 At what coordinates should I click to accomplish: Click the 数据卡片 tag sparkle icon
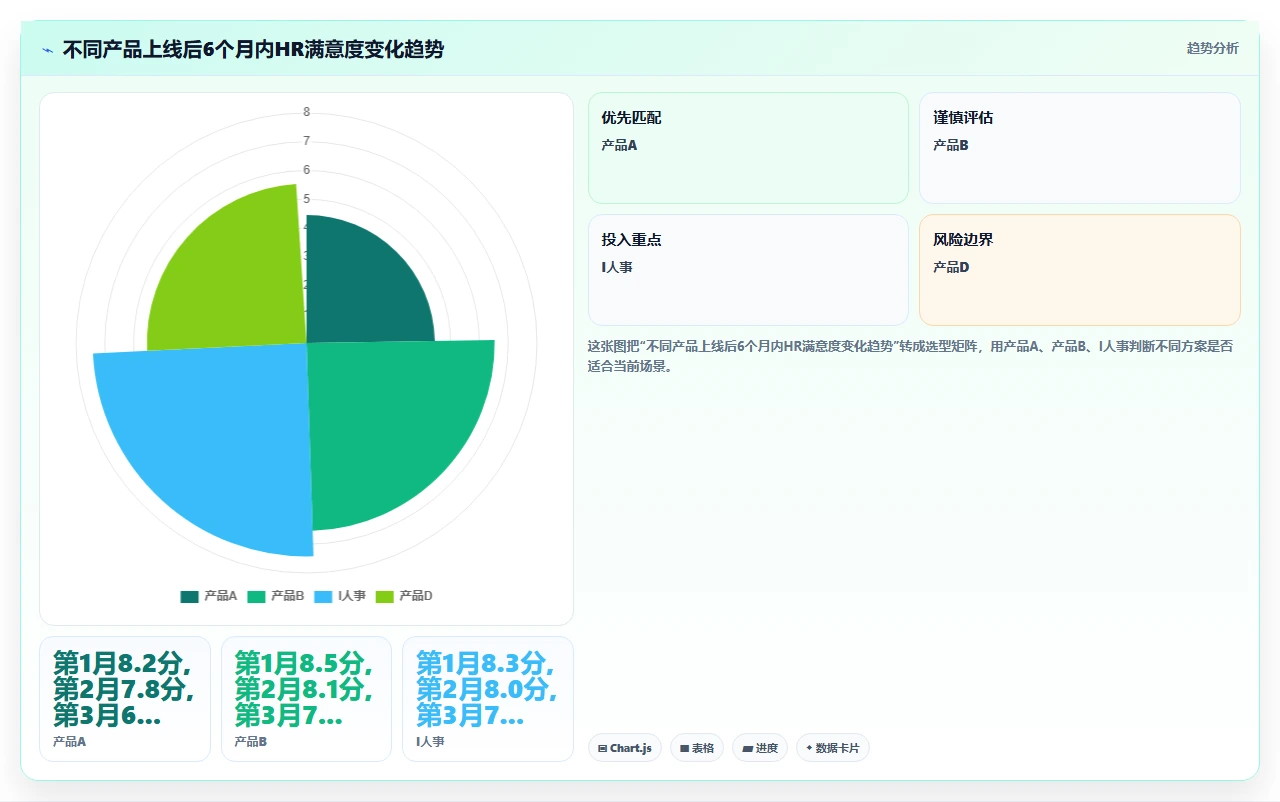coord(809,748)
